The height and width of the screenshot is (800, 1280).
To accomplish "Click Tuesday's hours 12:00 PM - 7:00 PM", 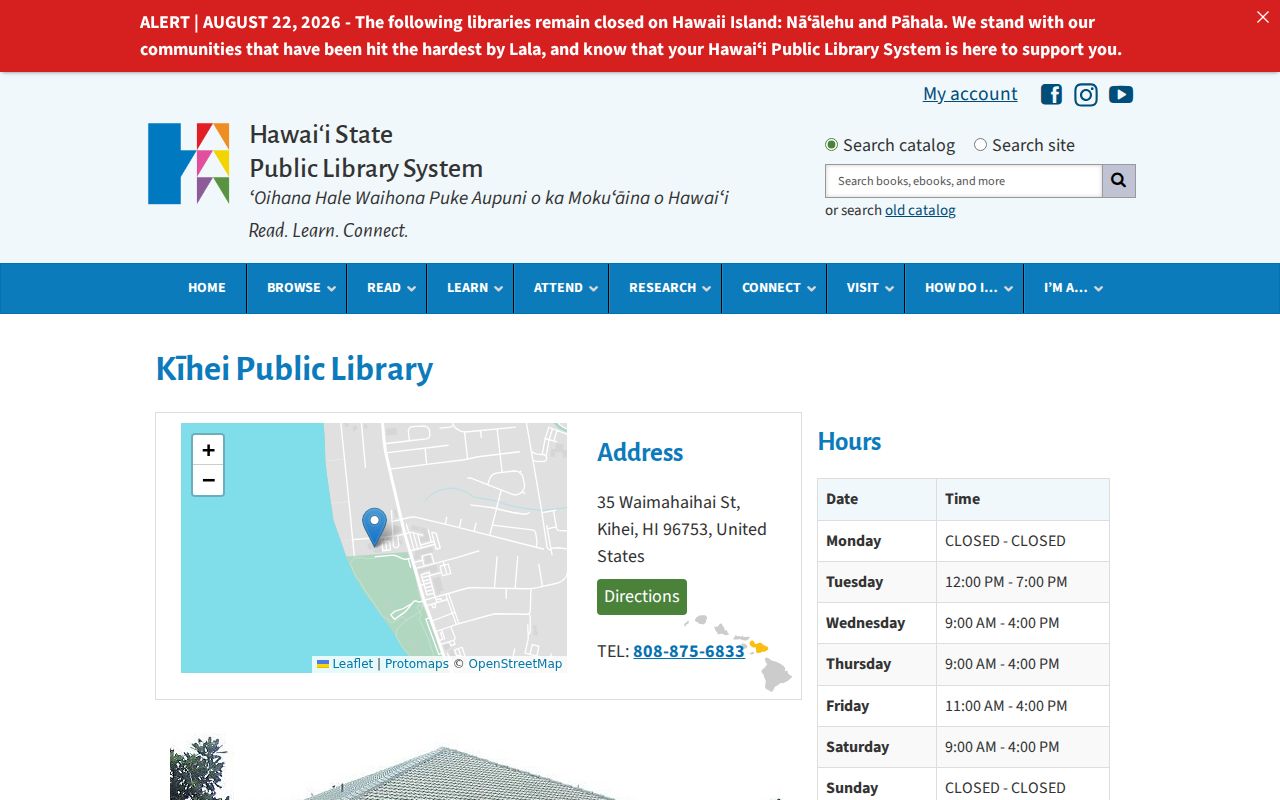I will click(1006, 582).
